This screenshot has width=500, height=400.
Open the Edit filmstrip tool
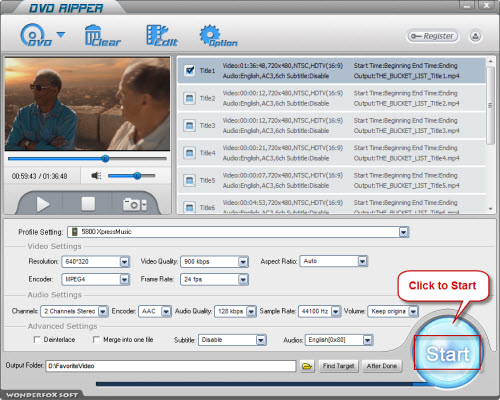161,35
